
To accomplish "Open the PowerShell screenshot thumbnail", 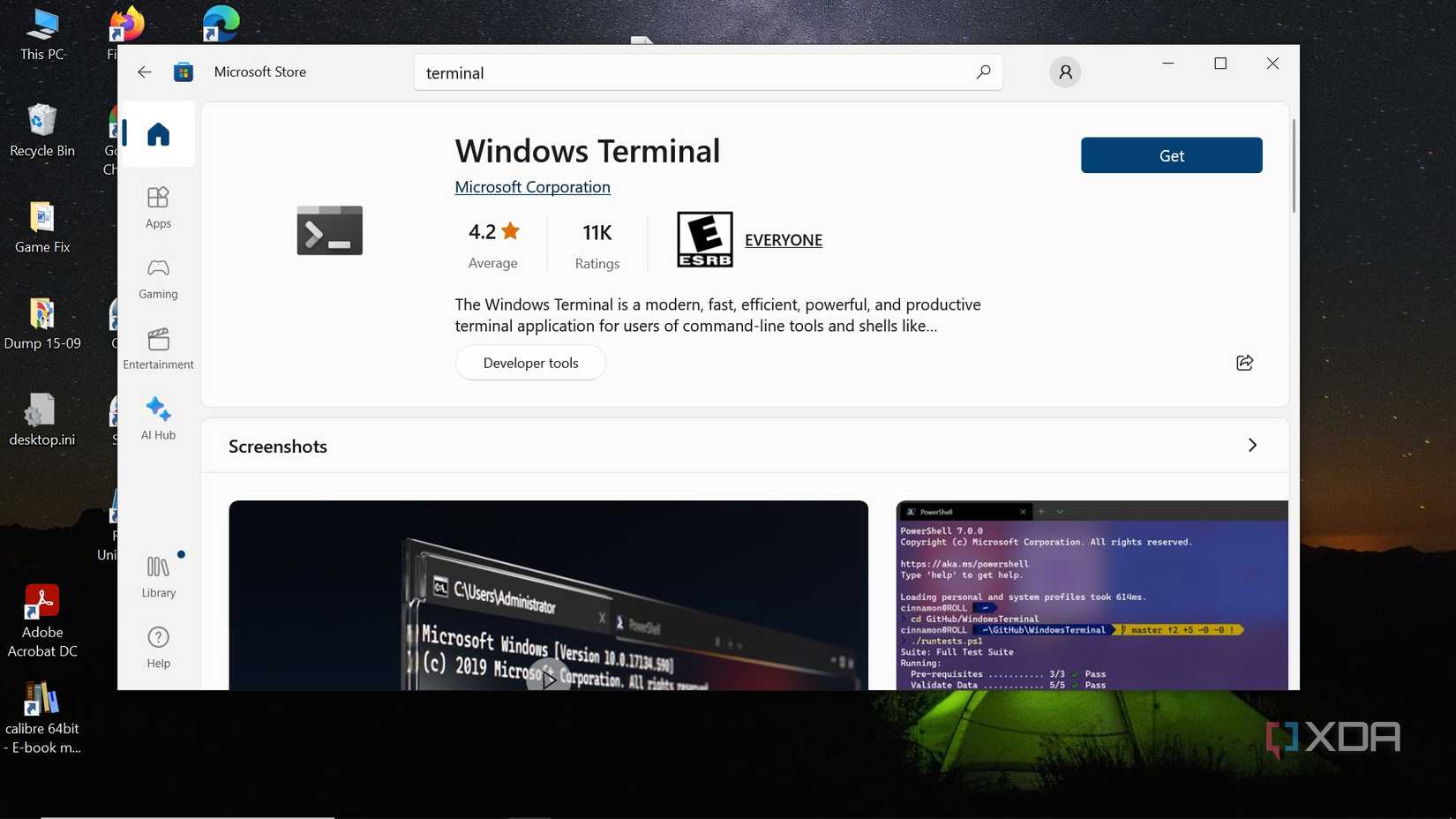I will (x=1090, y=596).
